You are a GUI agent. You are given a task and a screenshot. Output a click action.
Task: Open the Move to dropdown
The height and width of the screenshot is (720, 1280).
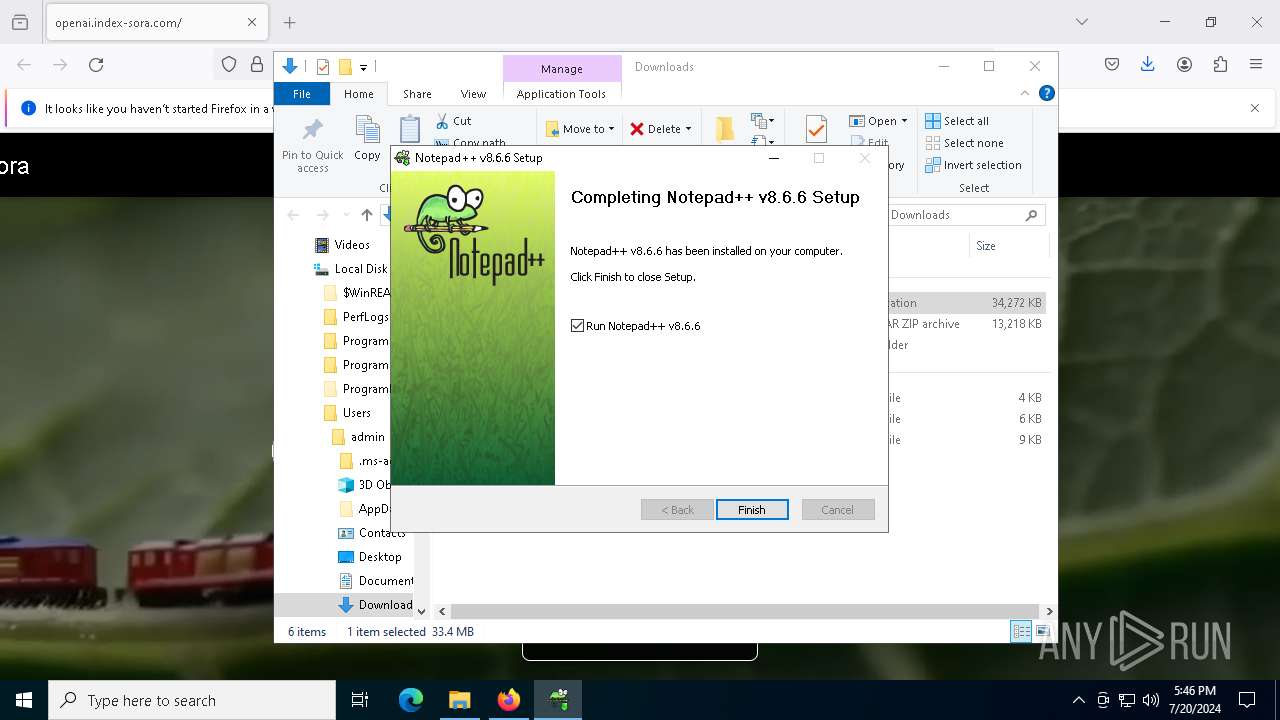pyautogui.click(x=580, y=129)
